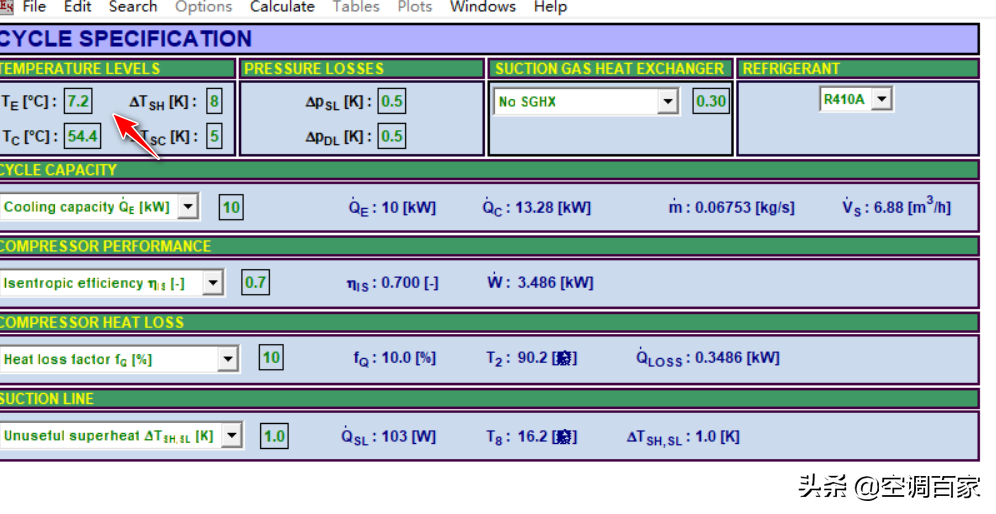Viewport: 996px width, 514px height.
Task: Open the Tables menu
Action: 356,7
